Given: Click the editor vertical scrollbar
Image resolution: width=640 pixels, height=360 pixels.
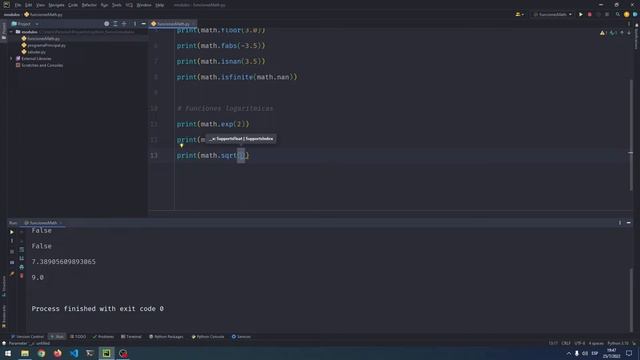Looking at the screenshot, I should 631,135.
